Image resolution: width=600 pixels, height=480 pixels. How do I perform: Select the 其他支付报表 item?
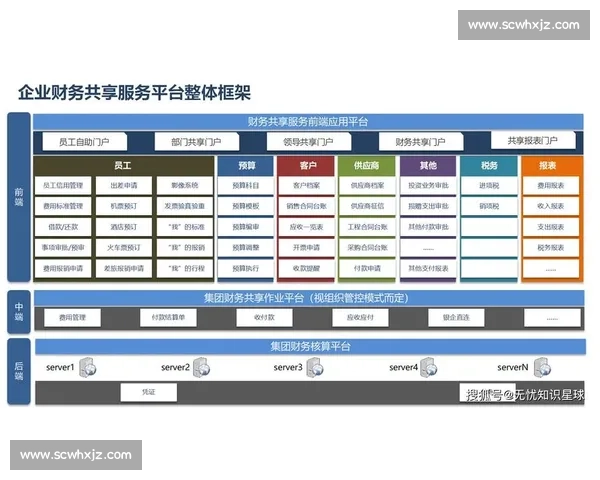click(428, 268)
